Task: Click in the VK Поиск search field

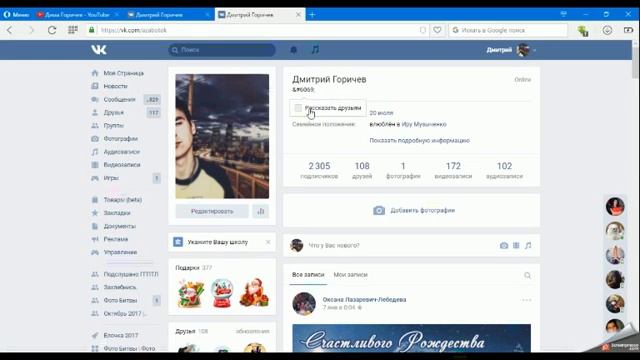Action: click(x=222, y=50)
